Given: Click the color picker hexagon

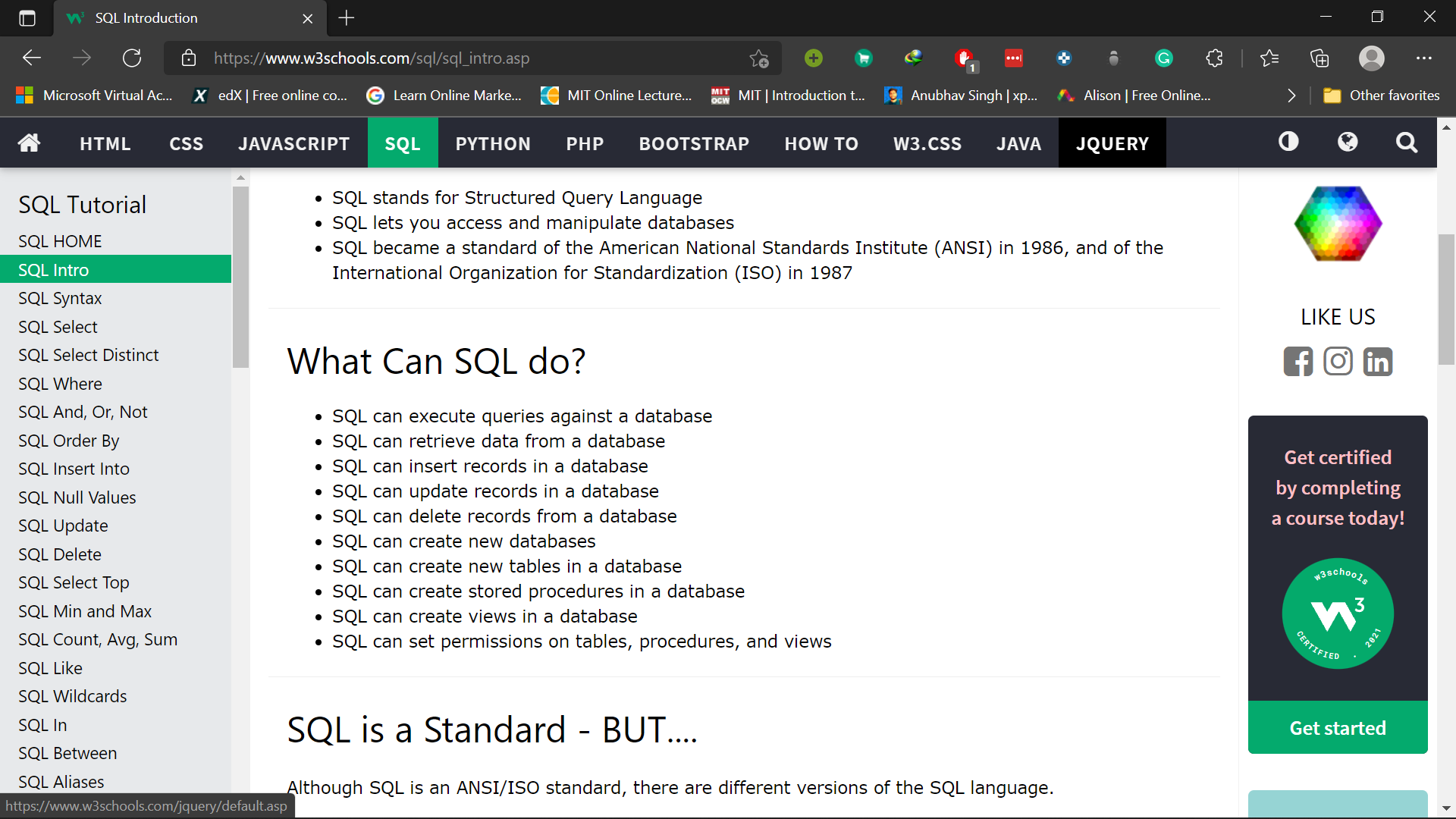Looking at the screenshot, I should click(x=1338, y=224).
